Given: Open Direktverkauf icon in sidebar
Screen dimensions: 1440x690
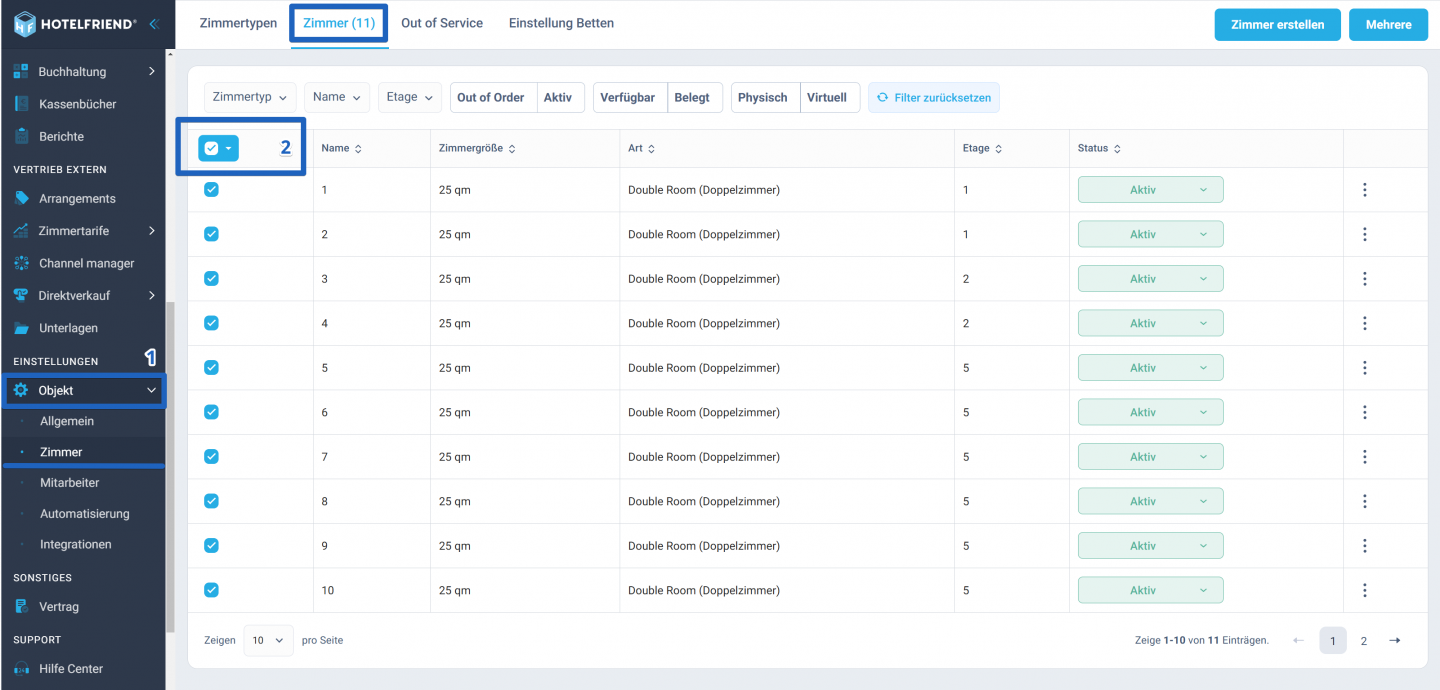Looking at the screenshot, I should coord(21,295).
